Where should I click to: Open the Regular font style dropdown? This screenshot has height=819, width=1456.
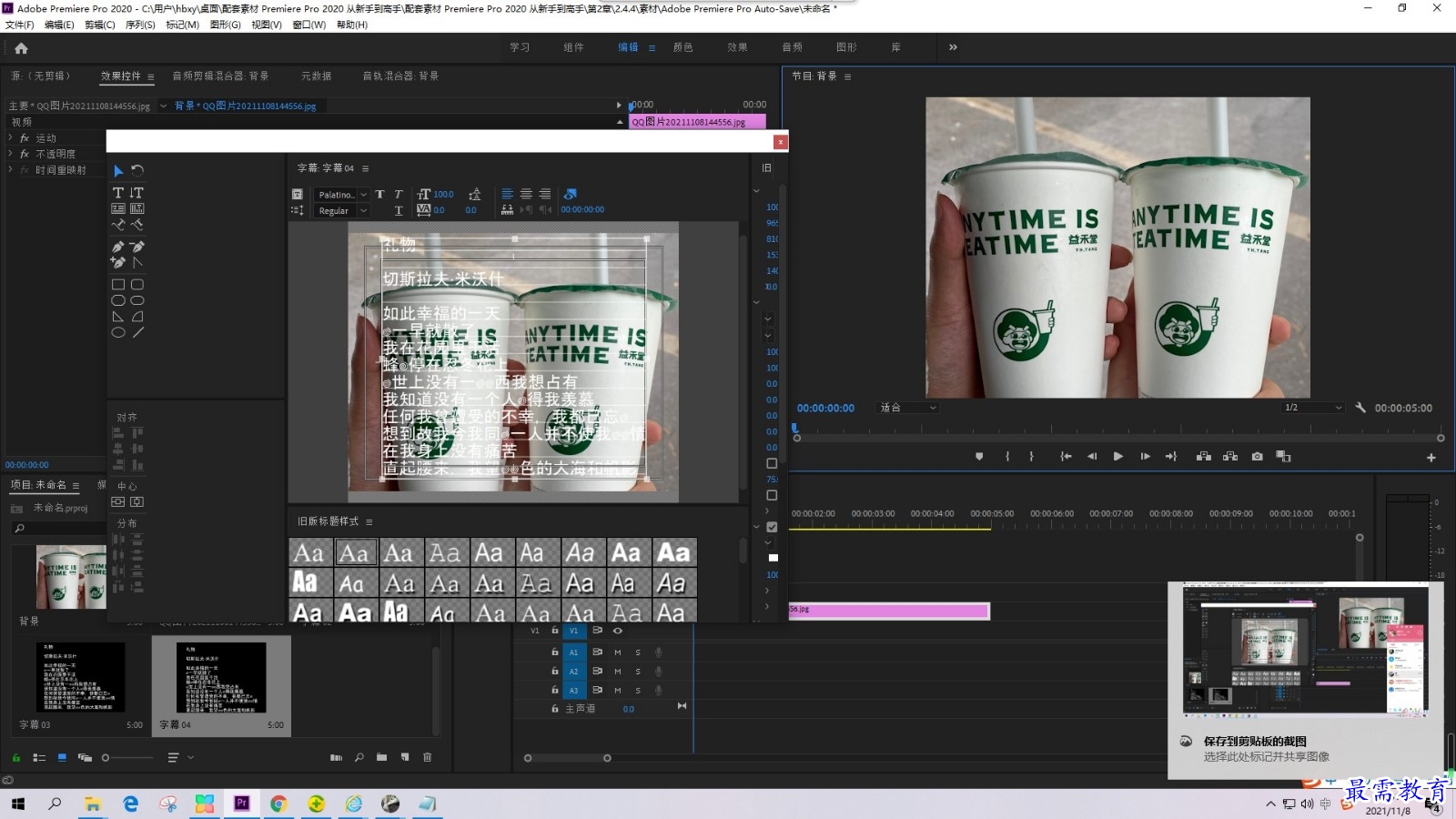(342, 210)
